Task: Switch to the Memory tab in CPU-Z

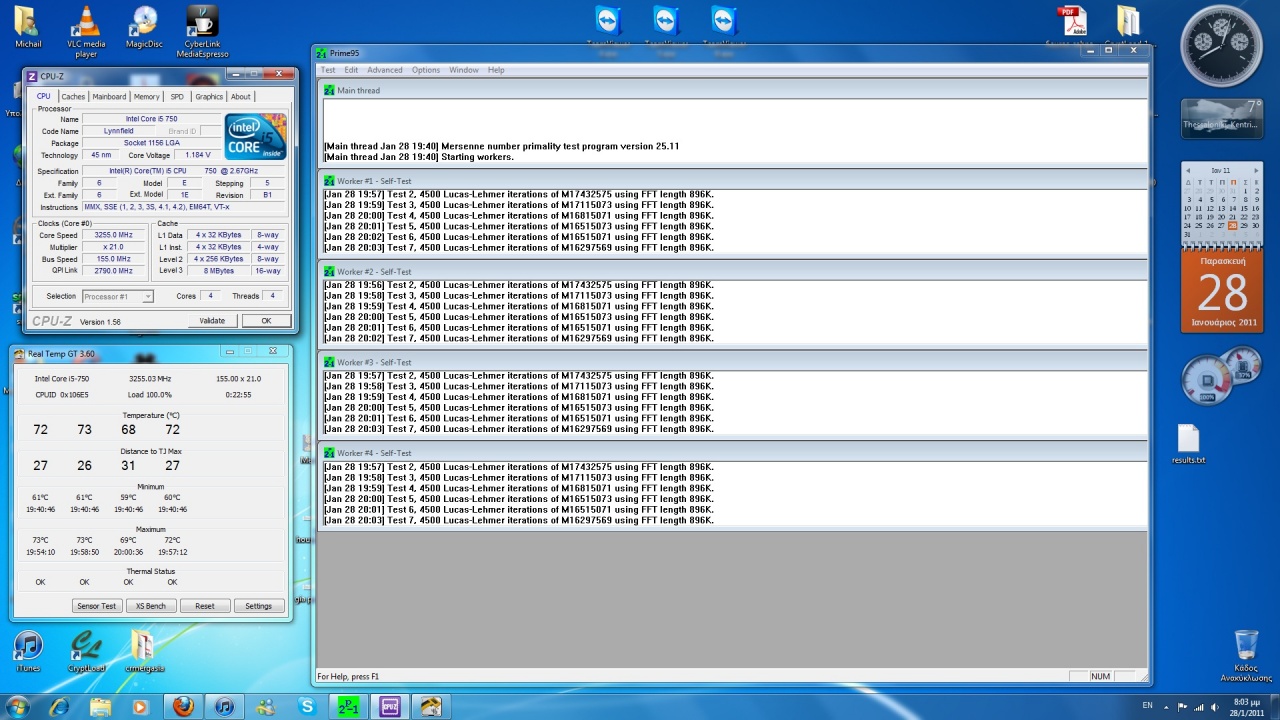Action: click(x=147, y=97)
